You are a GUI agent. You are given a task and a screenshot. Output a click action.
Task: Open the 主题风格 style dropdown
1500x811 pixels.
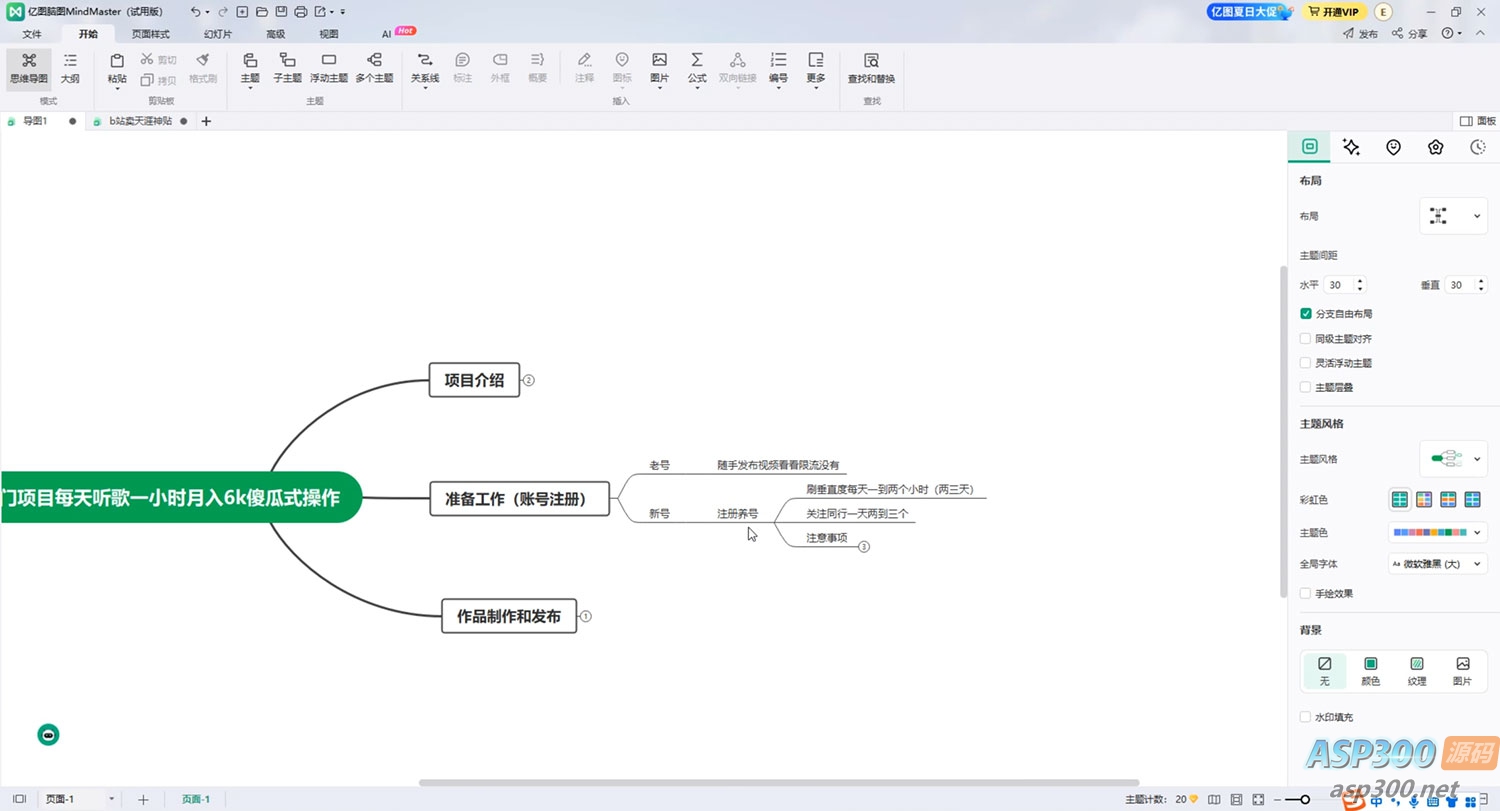(1454, 459)
